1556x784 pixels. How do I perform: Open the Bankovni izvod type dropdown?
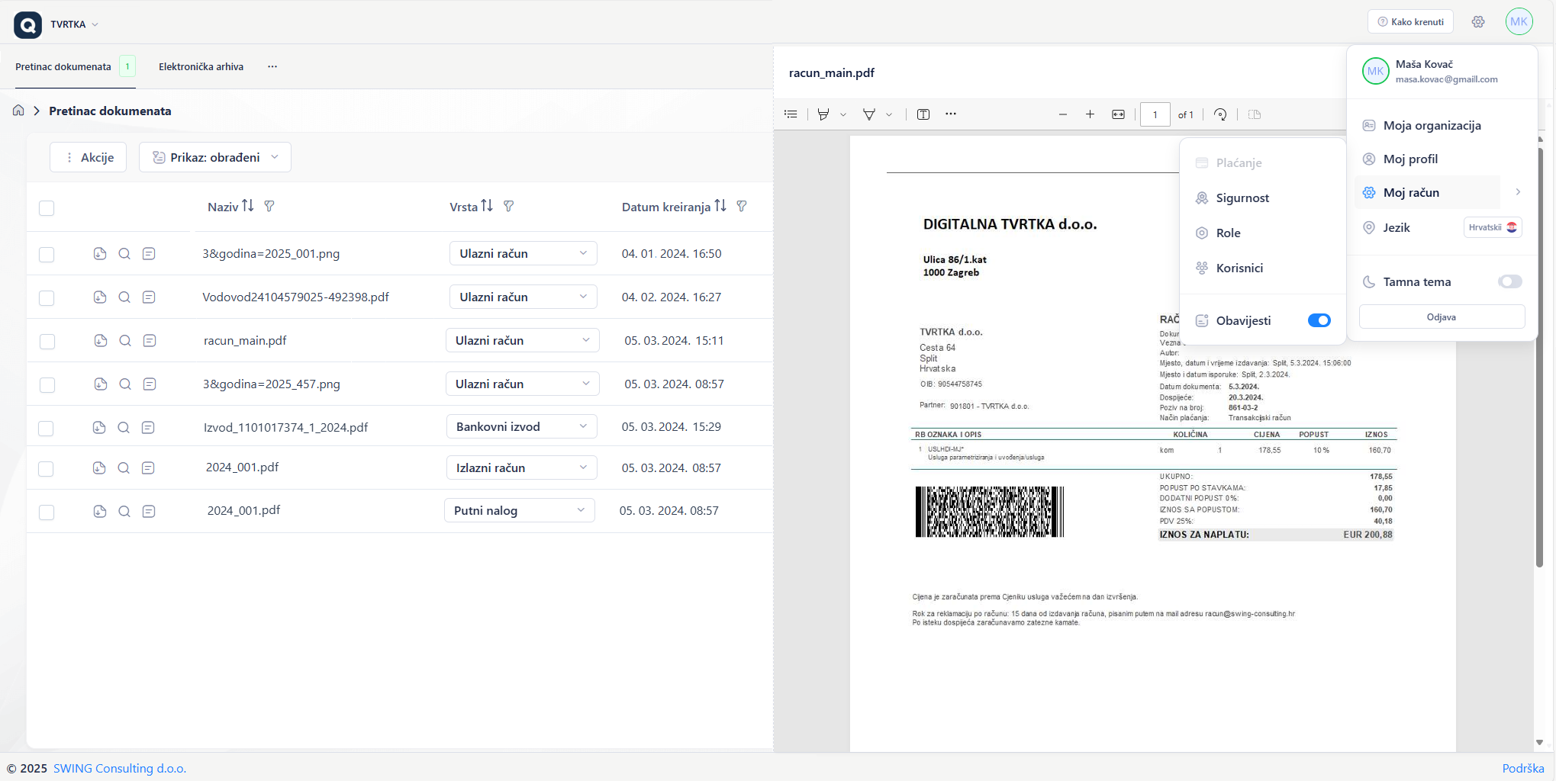coord(522,427)
